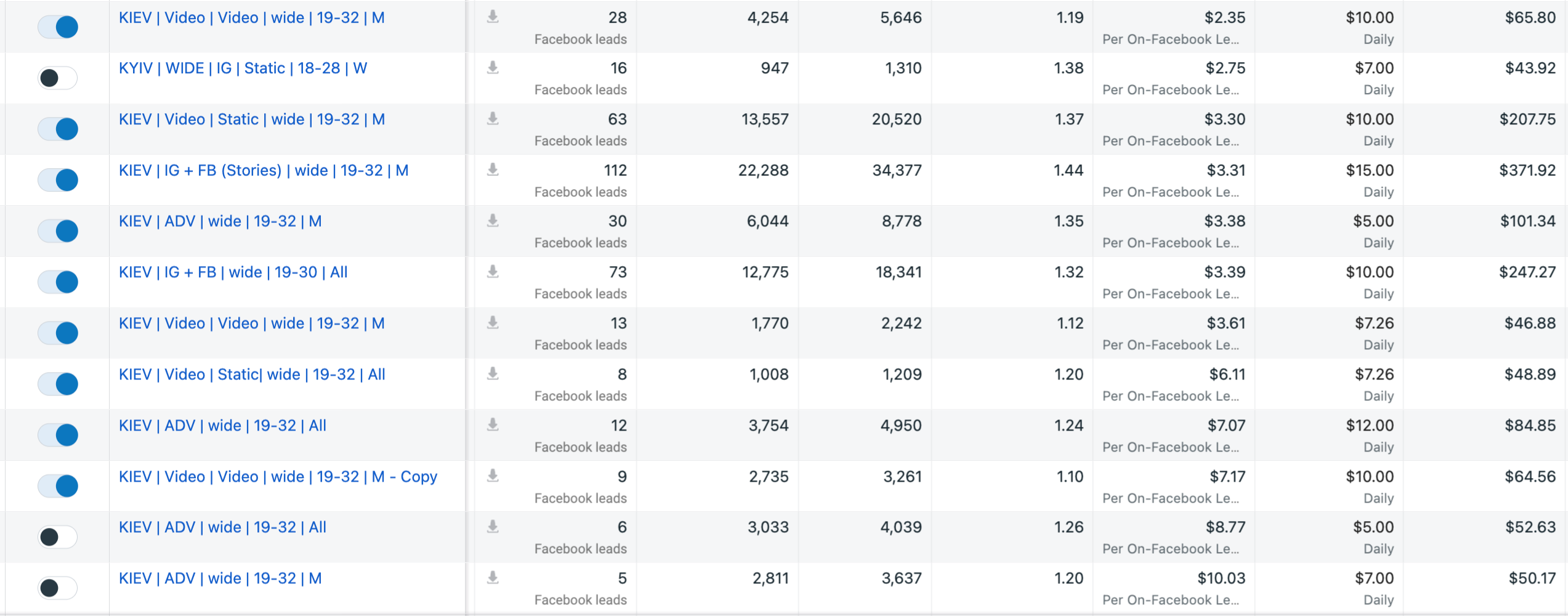1568x616 pixels.
Task: Click the $12.00 Daily budget cell
Action: [x=1329, y=435]
